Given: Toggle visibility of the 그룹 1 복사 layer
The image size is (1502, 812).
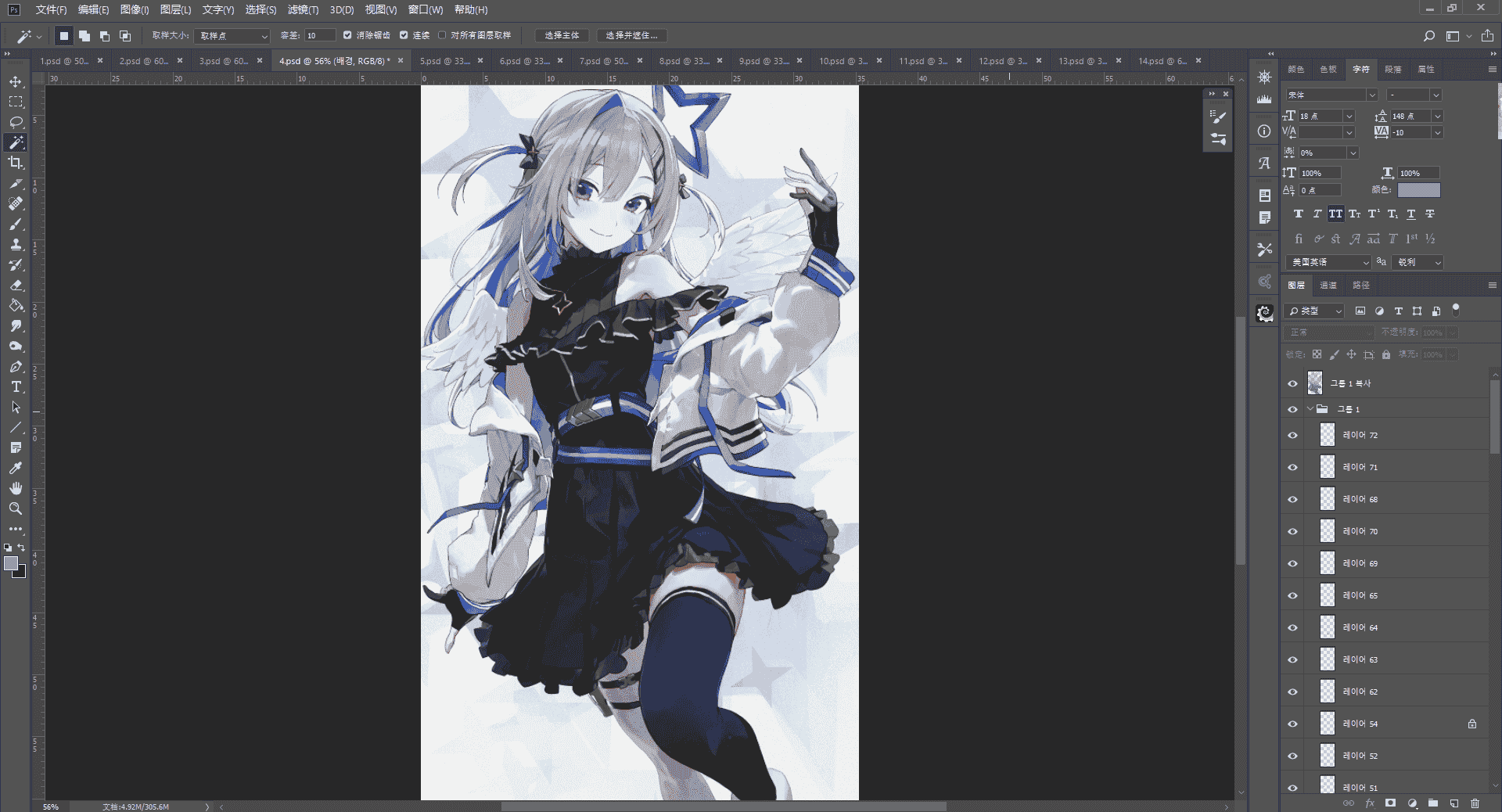Looking at the screenshot, I should click(1292, 383).
